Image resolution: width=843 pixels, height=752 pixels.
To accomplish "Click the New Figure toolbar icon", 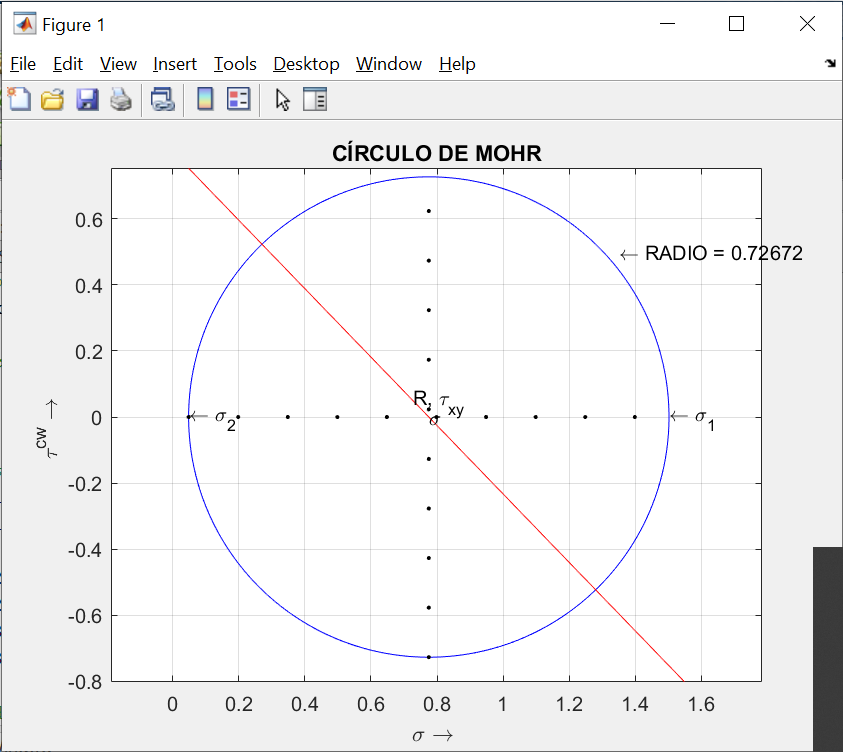I will point(19,99).
